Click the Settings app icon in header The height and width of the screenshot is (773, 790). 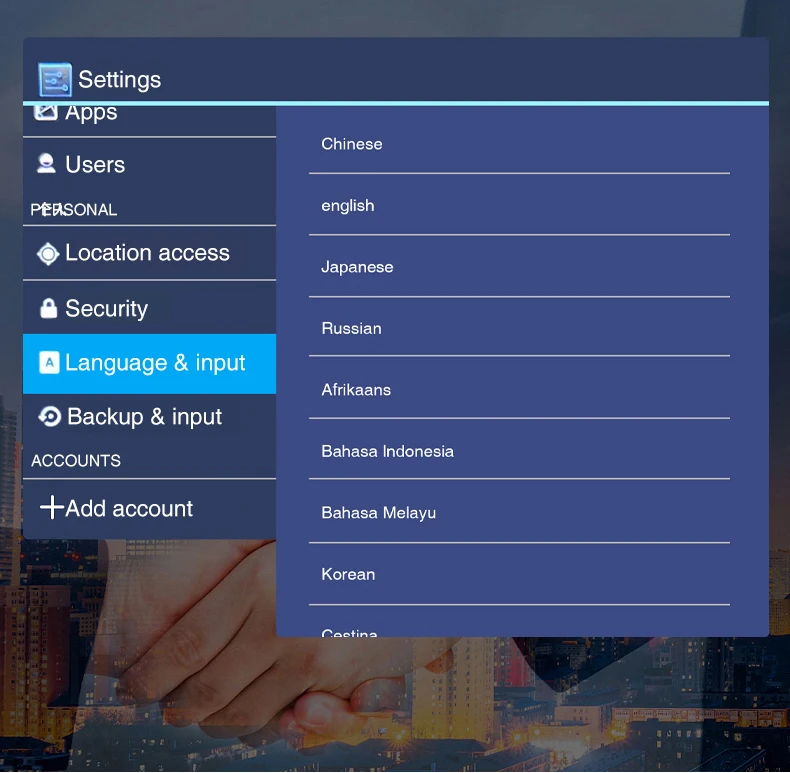55,80
